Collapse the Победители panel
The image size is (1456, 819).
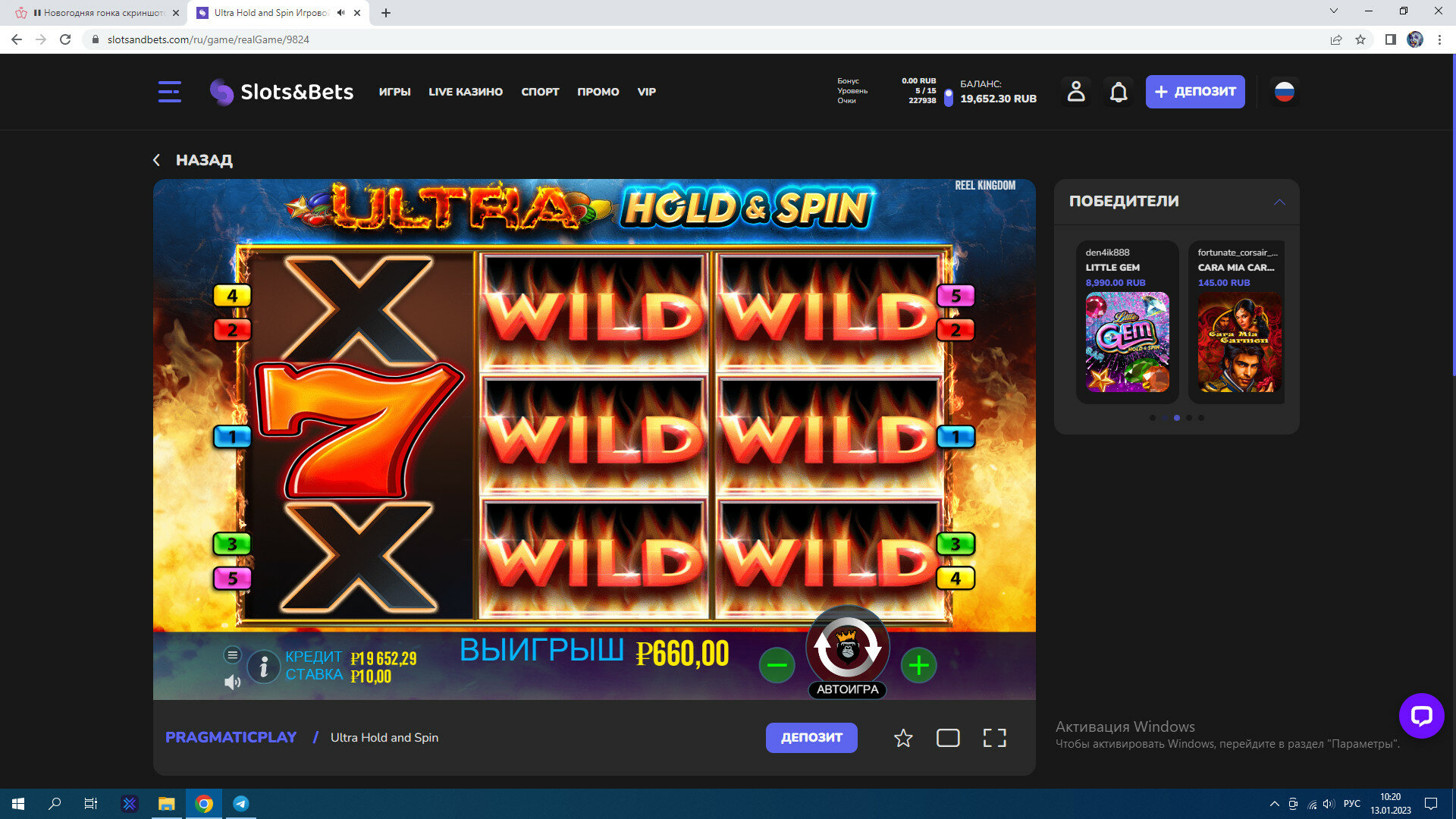click(1279, 202)
